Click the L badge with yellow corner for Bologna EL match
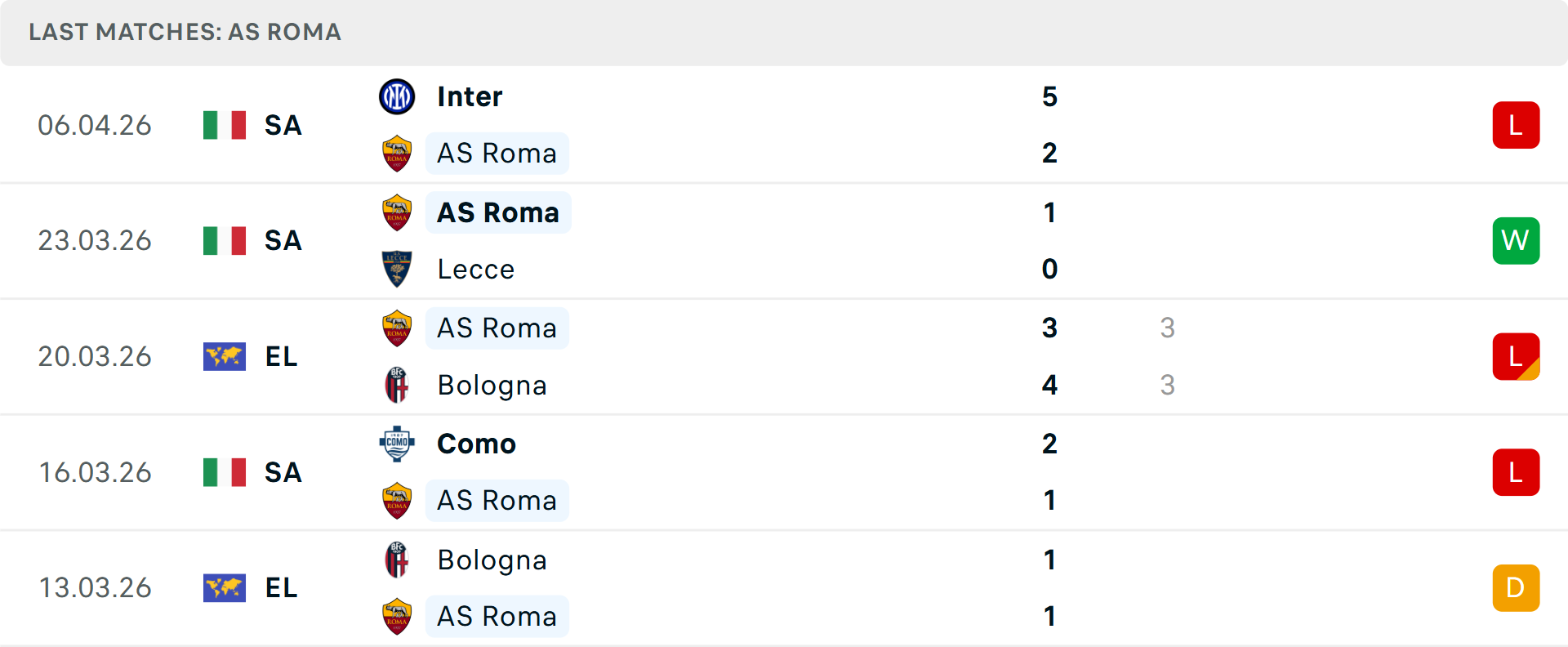 point(1516,356)
